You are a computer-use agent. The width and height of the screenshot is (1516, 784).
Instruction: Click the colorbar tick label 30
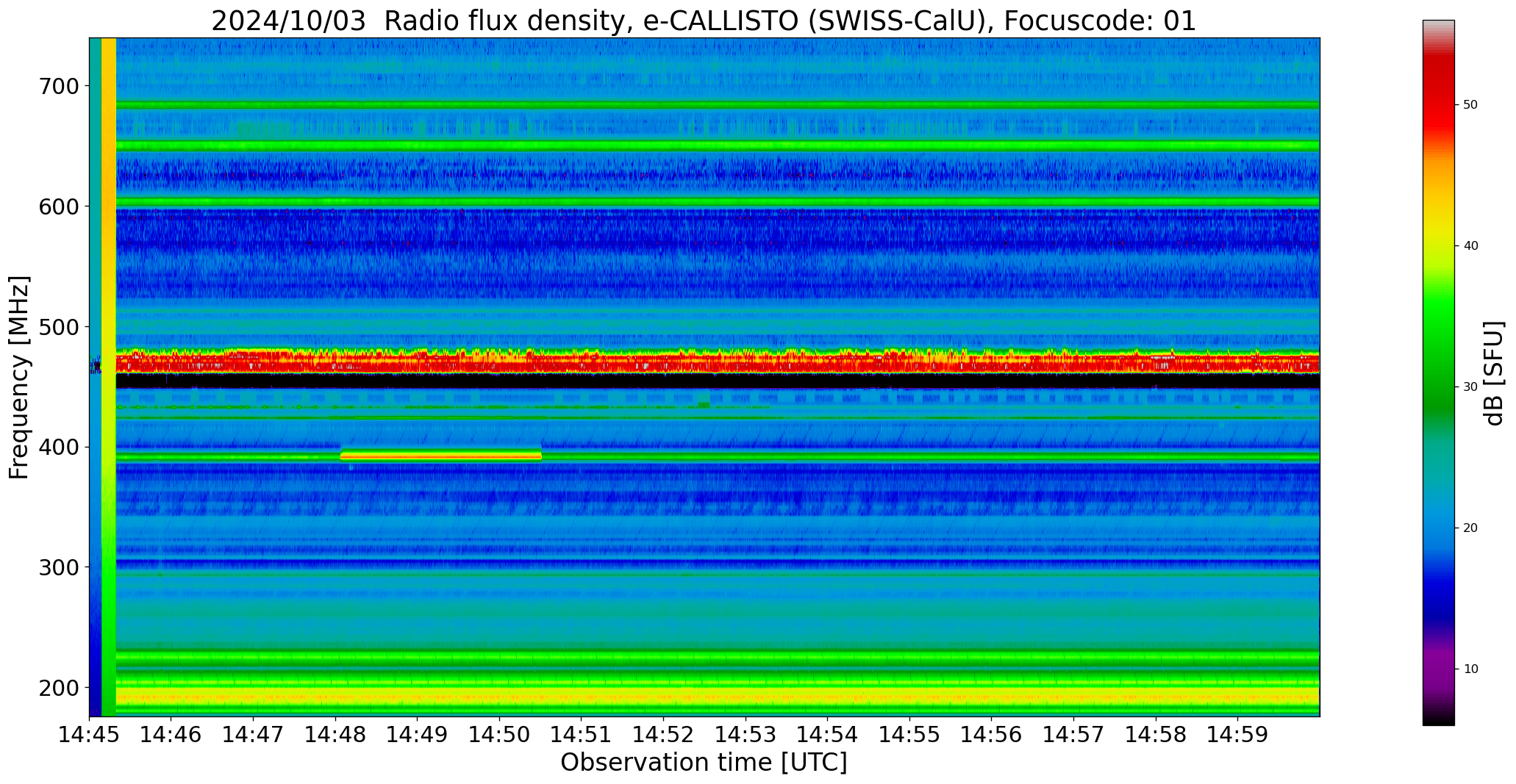(1470, 387)
